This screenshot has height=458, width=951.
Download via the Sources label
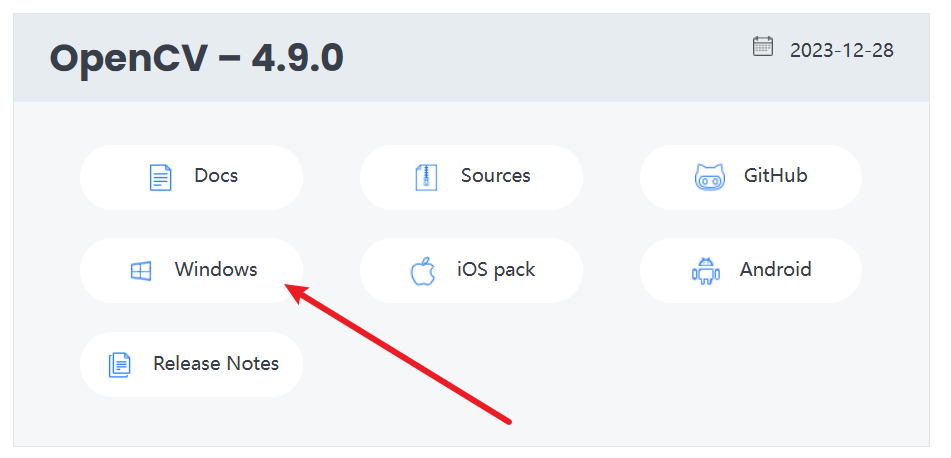[x=495, y=176]
